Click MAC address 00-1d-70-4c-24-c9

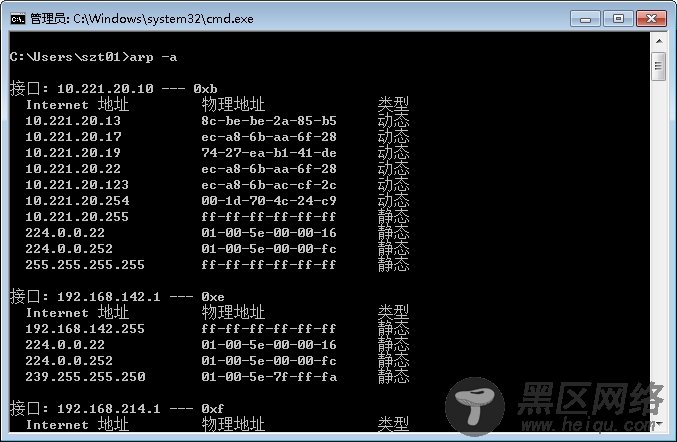pyautogui.click(x=269, y=200)
